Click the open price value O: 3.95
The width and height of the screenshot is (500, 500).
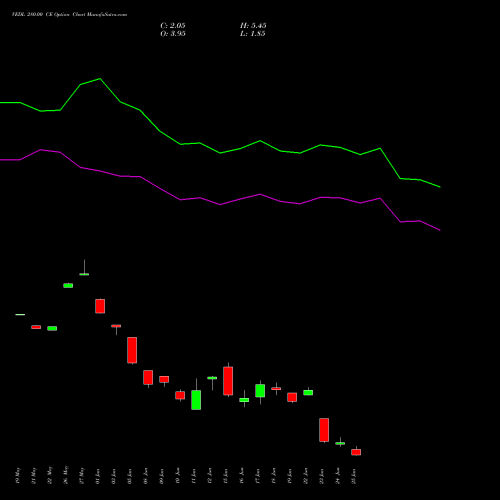[x=173, y=34]
